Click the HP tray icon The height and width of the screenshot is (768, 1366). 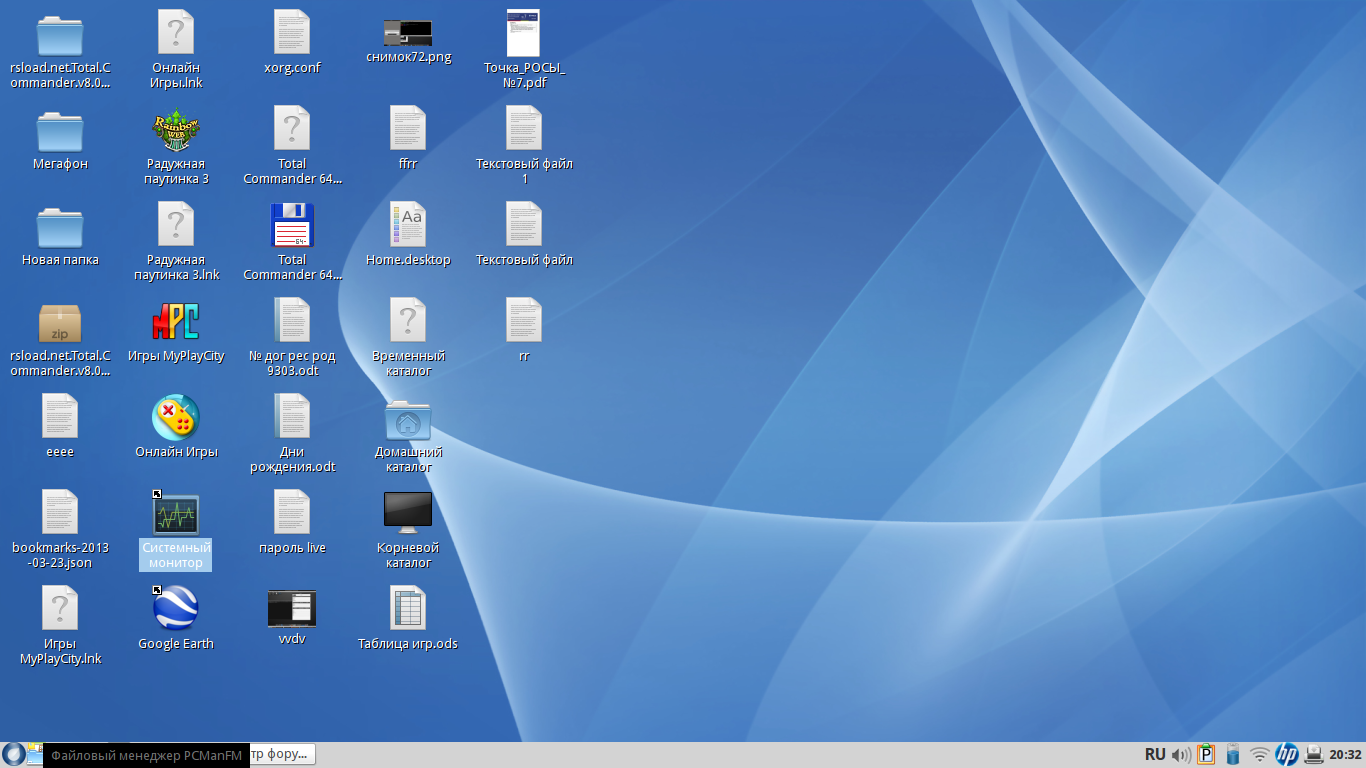(x=1286, y=755)
